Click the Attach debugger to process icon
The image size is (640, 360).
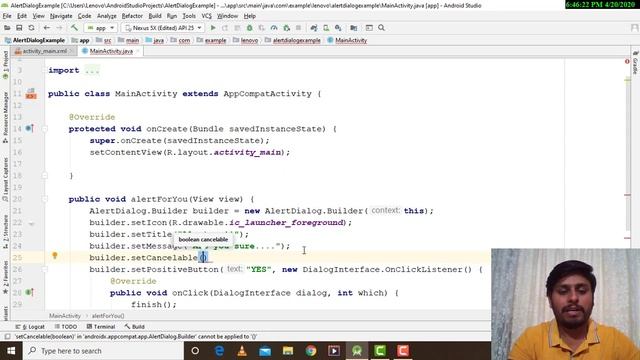287,28
